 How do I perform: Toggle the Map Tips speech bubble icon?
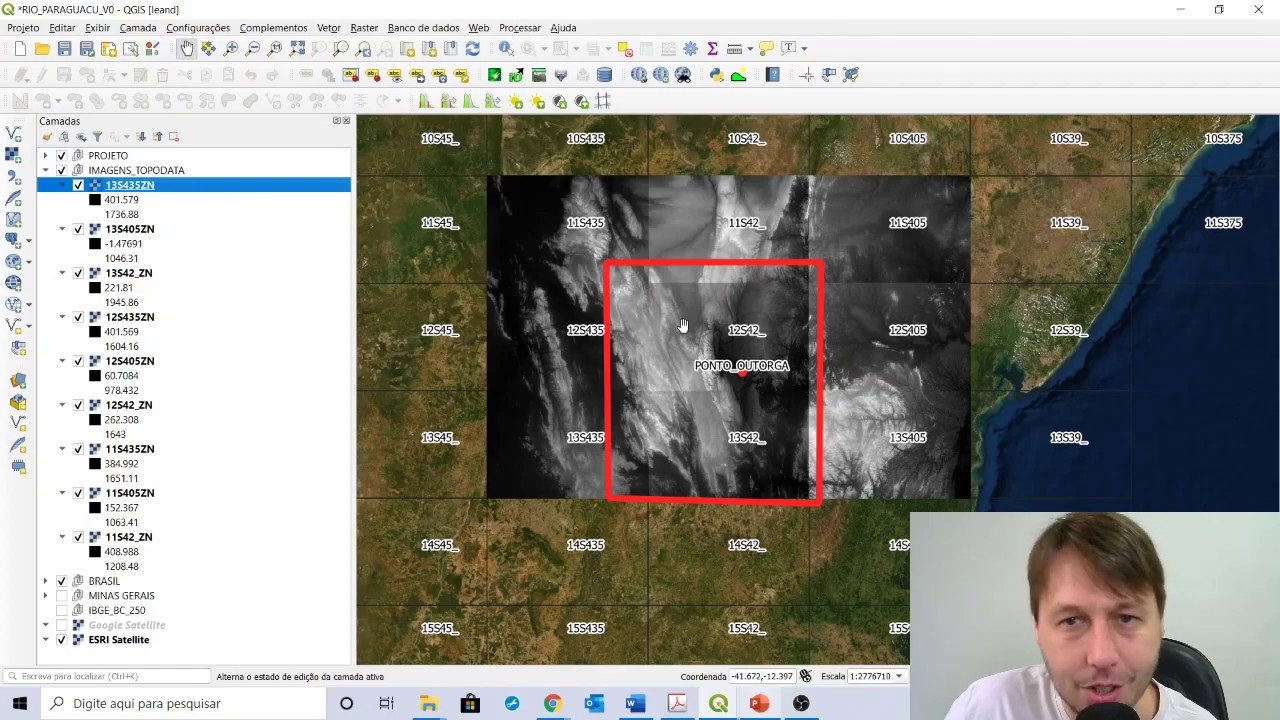click(766, 47)
